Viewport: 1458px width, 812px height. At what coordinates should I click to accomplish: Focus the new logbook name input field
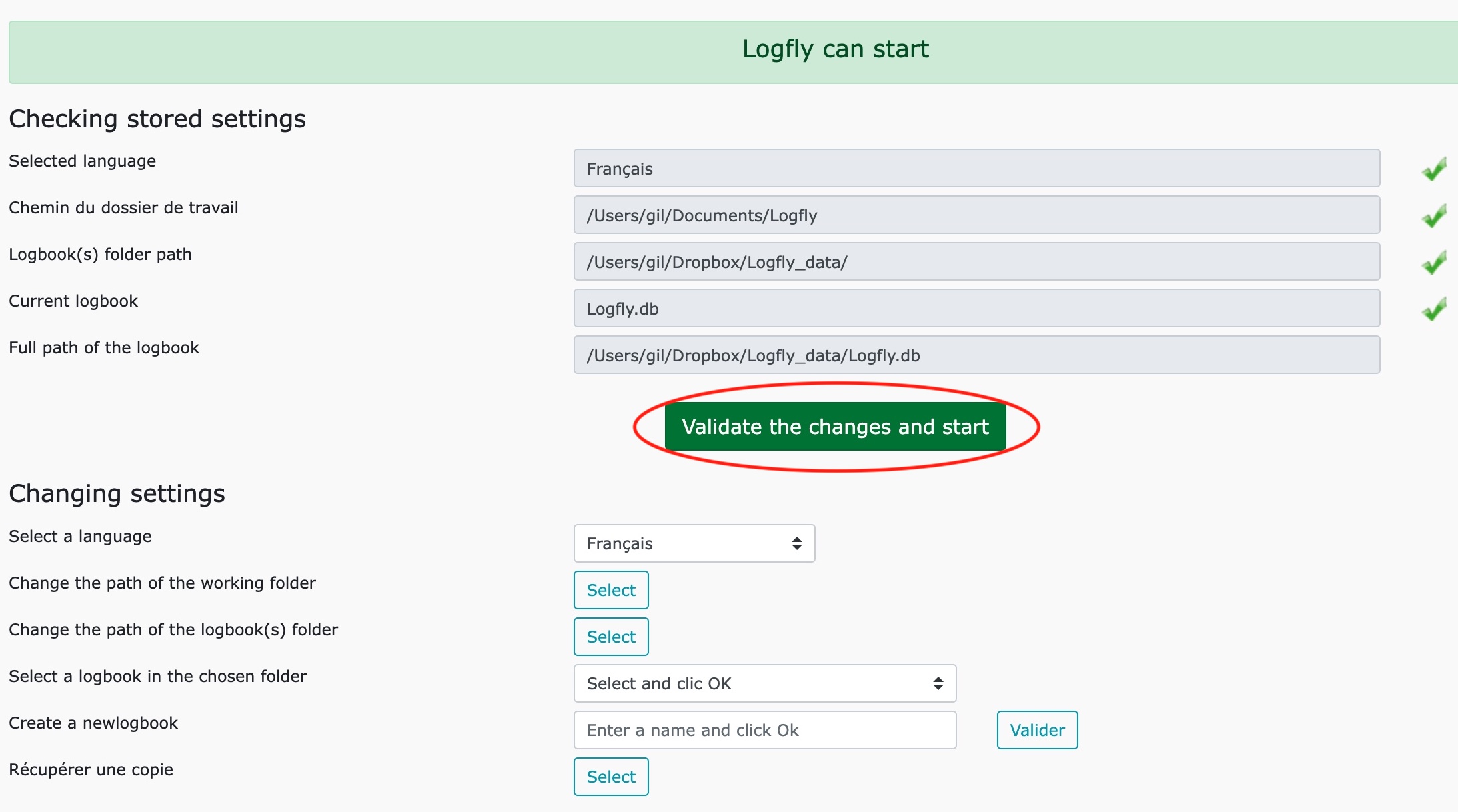pyautogui.click(x=765, y=730)
